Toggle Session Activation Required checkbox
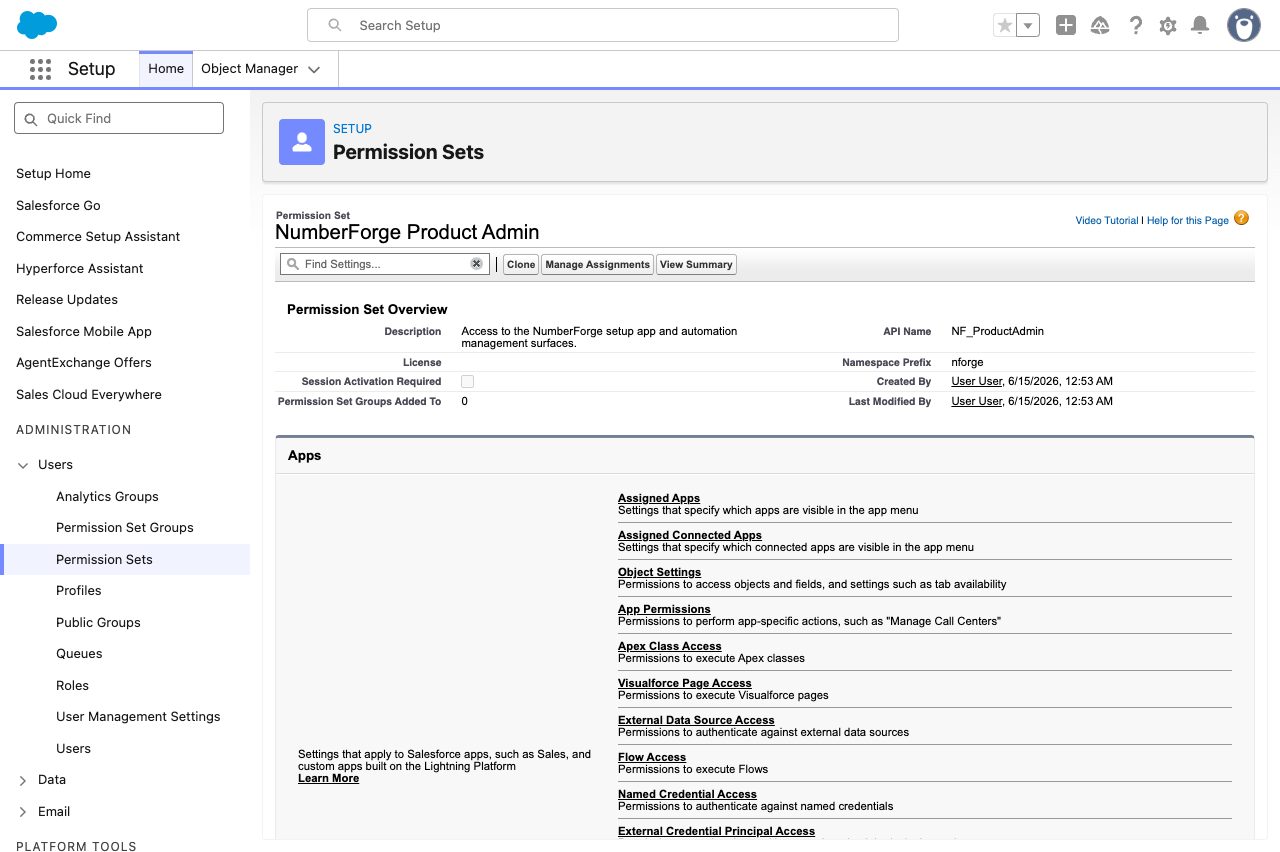This screenshot has width=1280, height=852. pyautogui.click(x=467, y=381)
